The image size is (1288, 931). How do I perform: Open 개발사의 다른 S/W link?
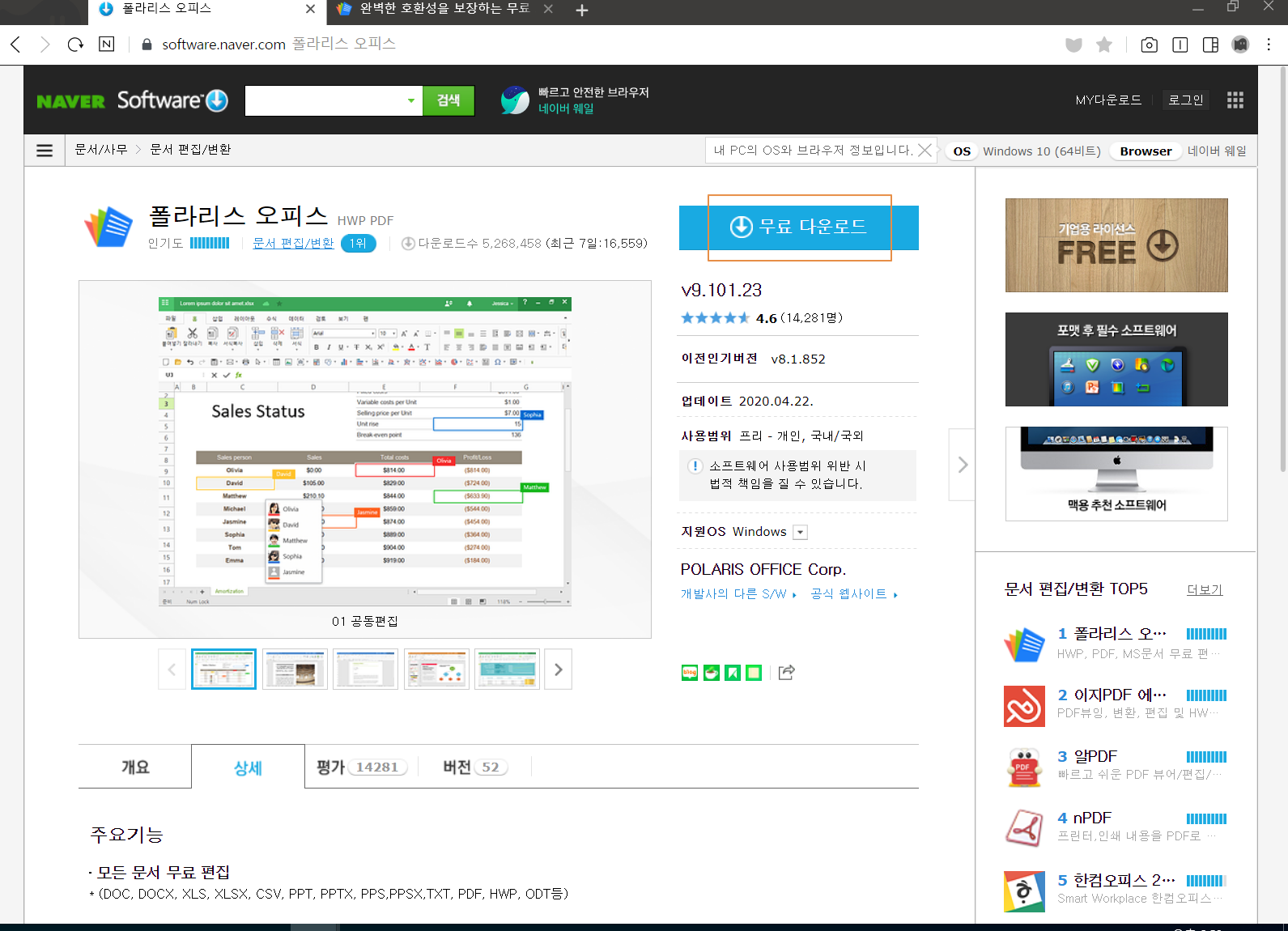coord(738,594)
